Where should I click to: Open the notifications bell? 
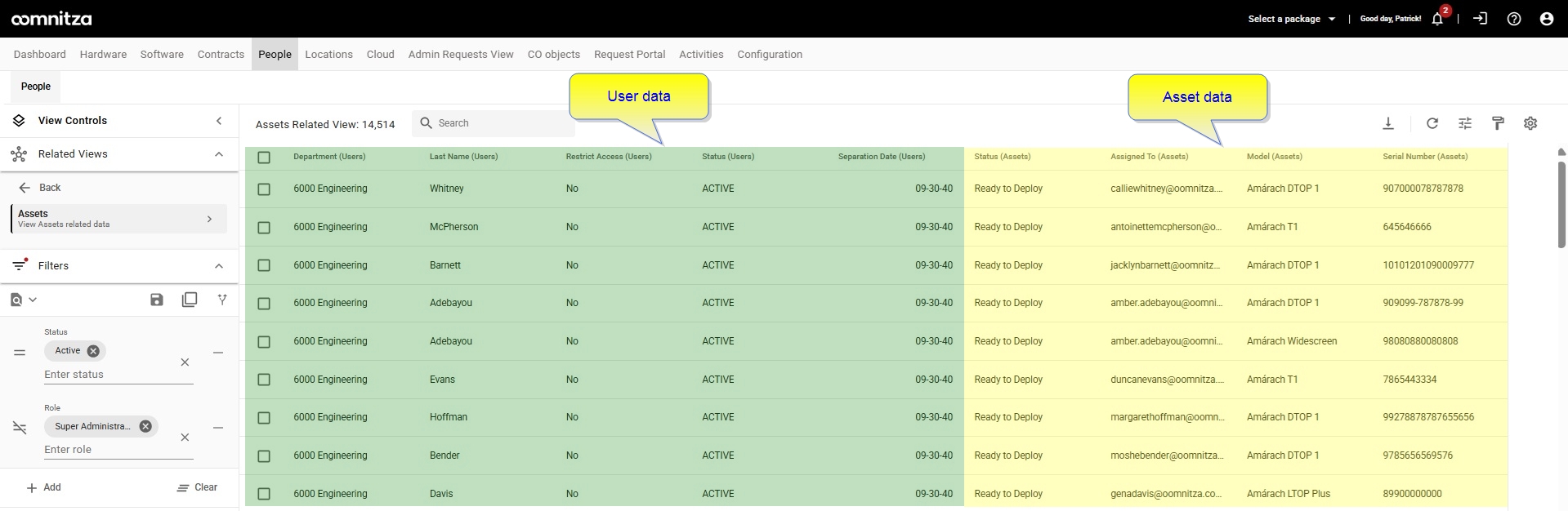(1437, 19)
